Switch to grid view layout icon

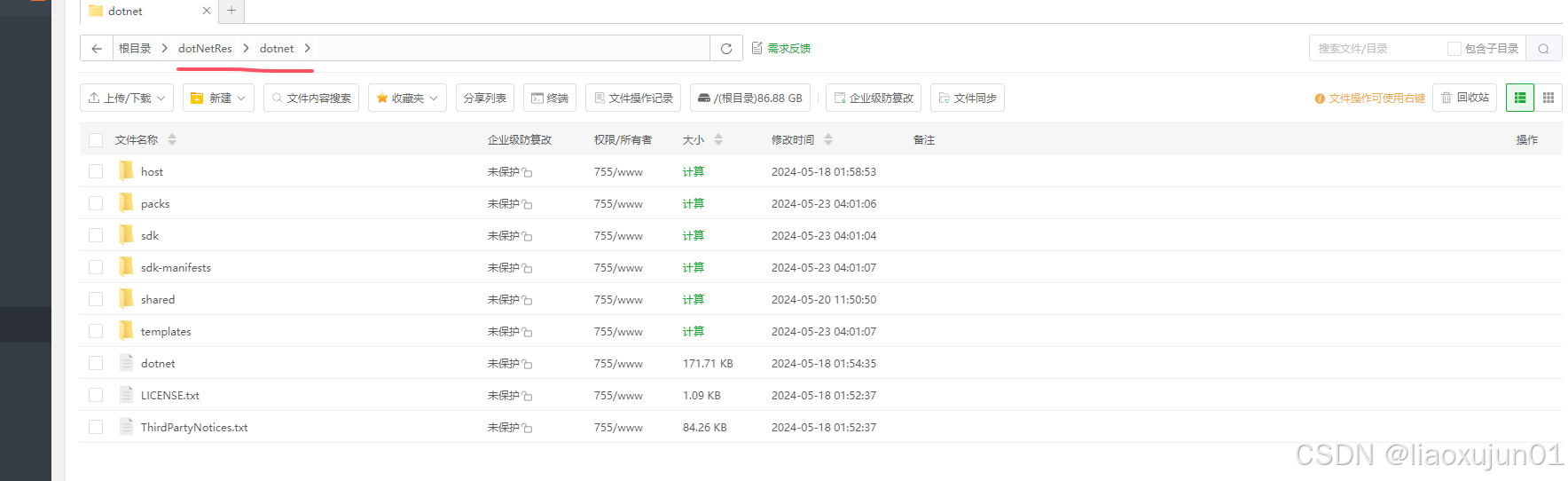coord(1548,98)
